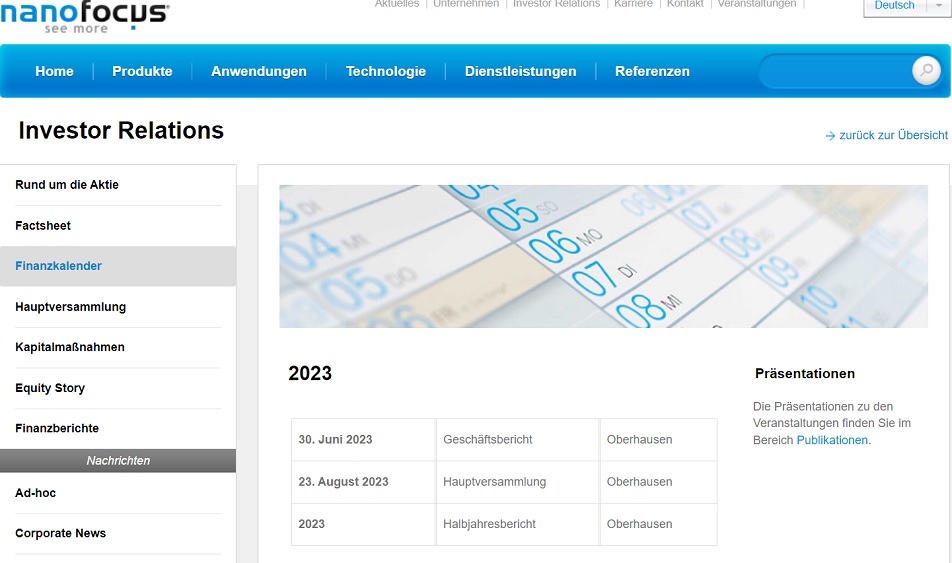
Task: Open Unternehmen in top navigation
Action: pyautogui.click(x=466, y=4)
